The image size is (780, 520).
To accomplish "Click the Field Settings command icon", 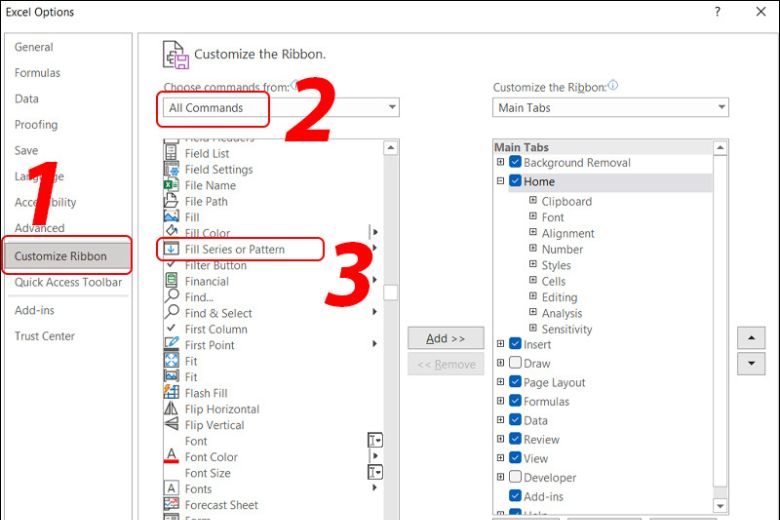I will tap(171, 169).
